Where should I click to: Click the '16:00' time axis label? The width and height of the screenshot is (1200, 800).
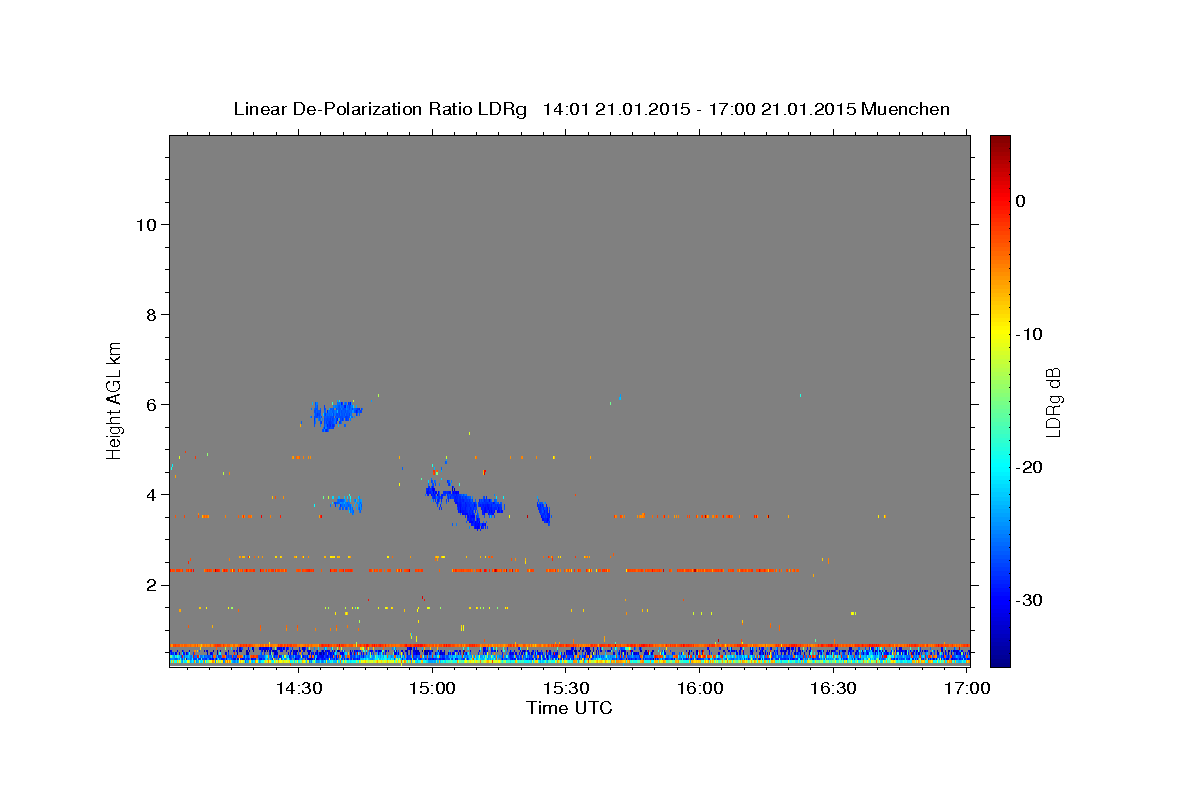click(x=700, y=688)
